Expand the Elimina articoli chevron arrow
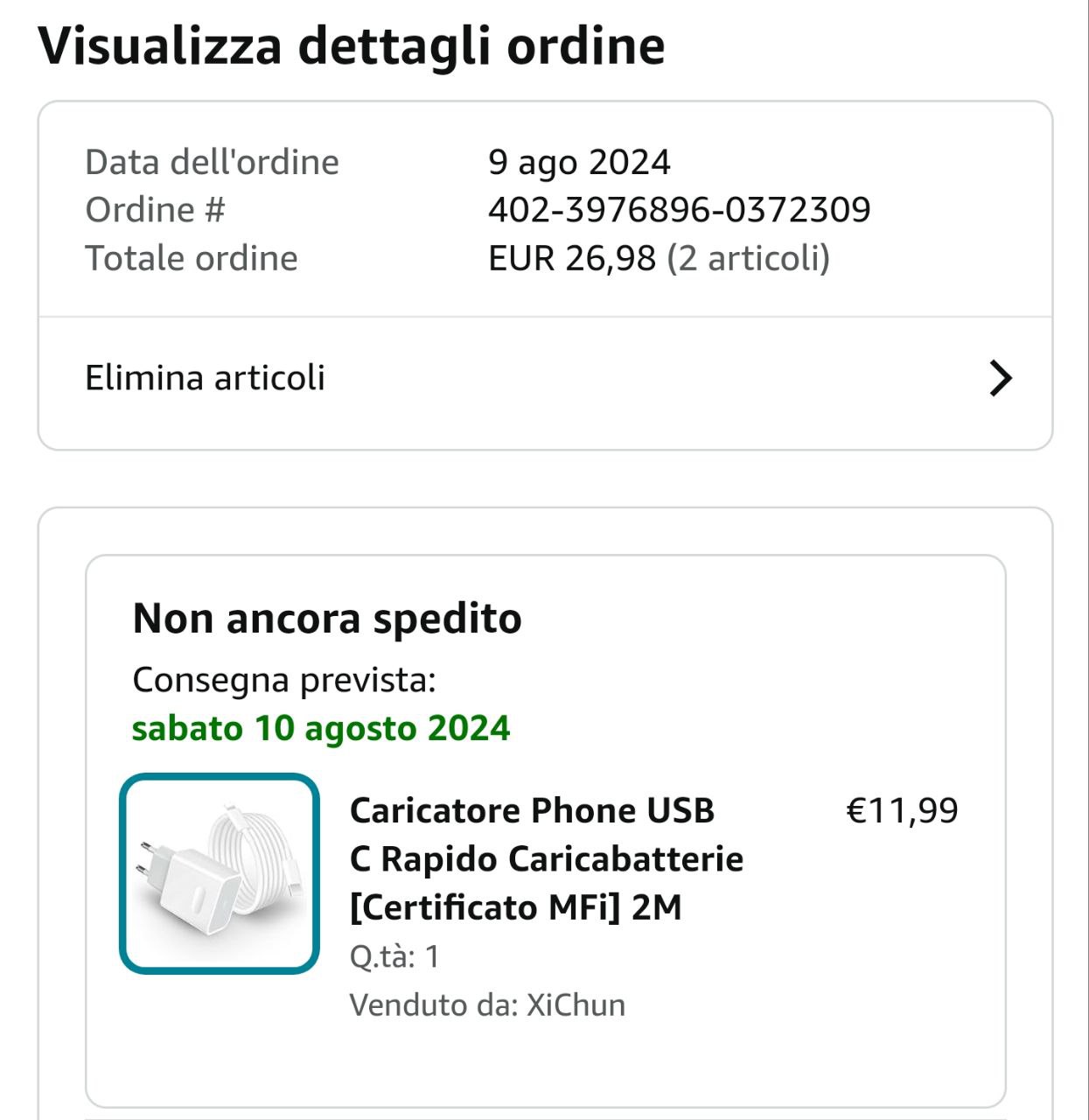1089x1120 pixels. coord(1000,379)
